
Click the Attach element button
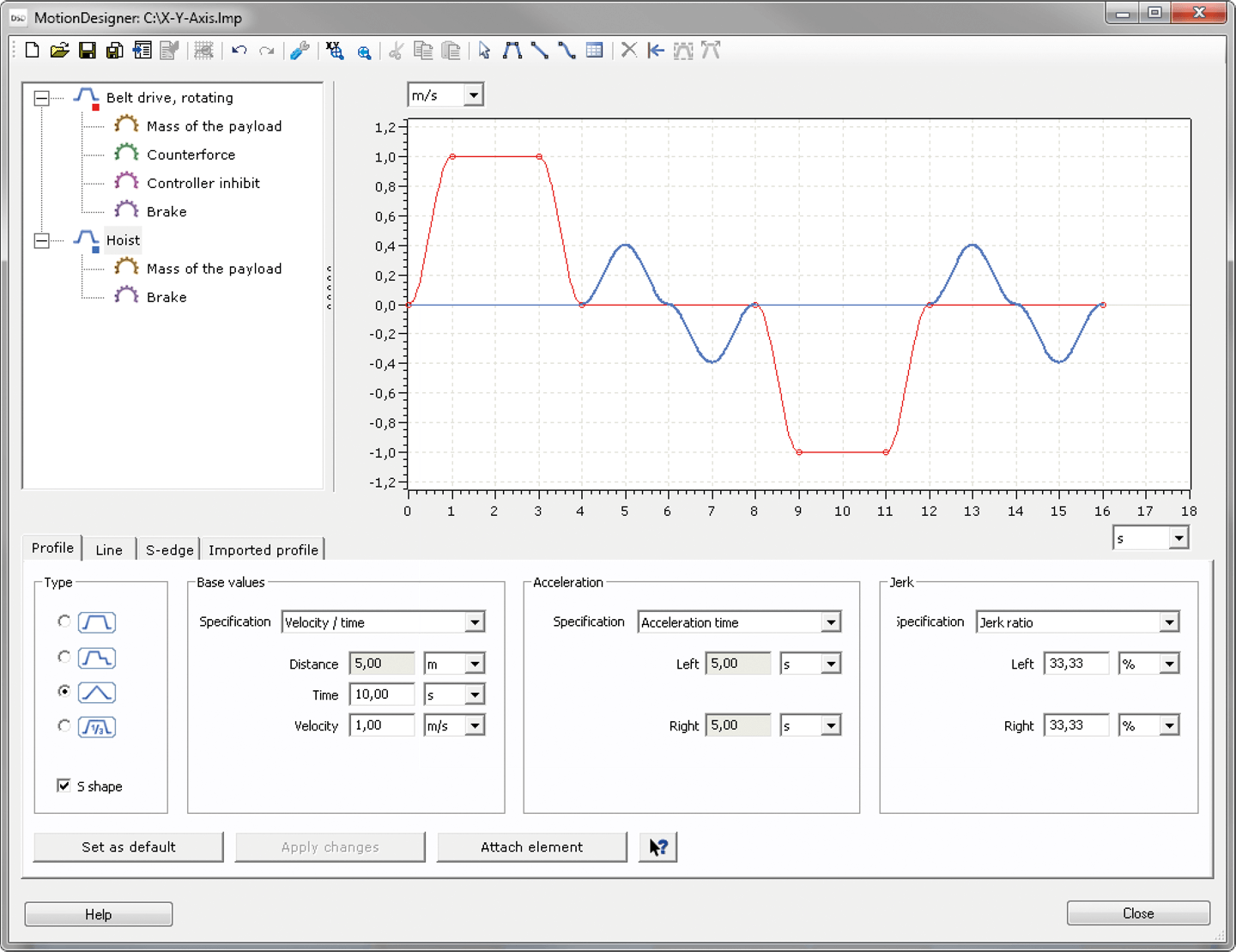pyautogui.click(x=531, y=847)
